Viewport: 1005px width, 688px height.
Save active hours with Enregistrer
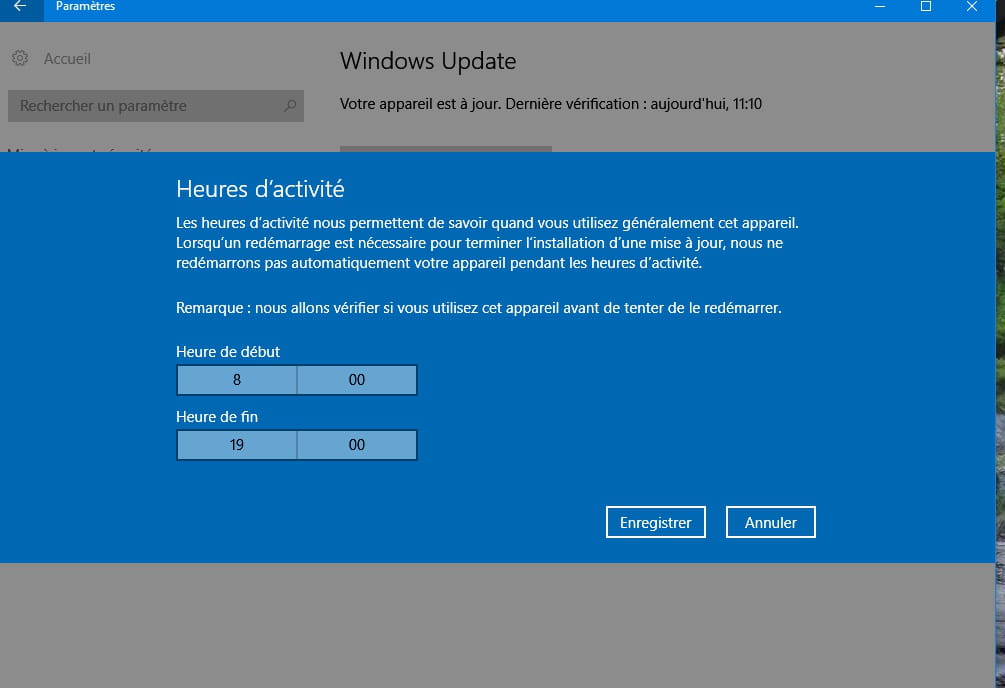[x=656, y=522]
